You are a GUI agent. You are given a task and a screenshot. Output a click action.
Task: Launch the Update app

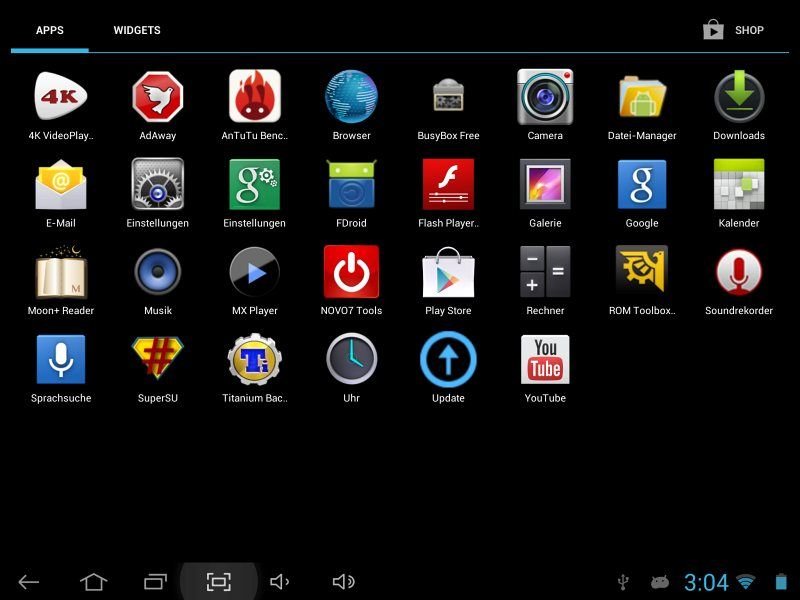pos(448,359)
